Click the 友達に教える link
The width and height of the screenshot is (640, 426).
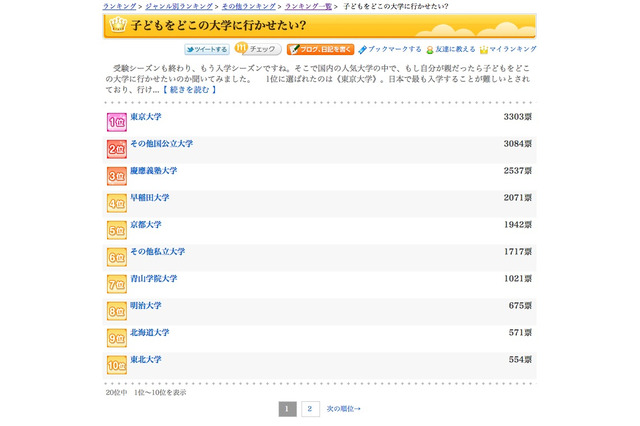456,49
